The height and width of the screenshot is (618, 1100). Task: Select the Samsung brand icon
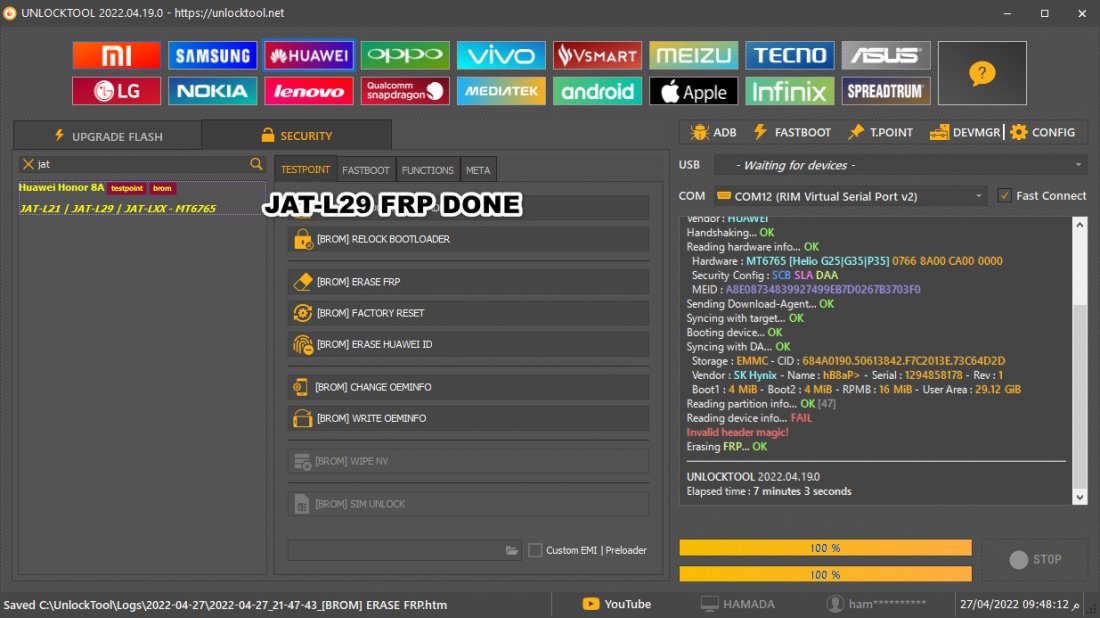pos(212,55)
